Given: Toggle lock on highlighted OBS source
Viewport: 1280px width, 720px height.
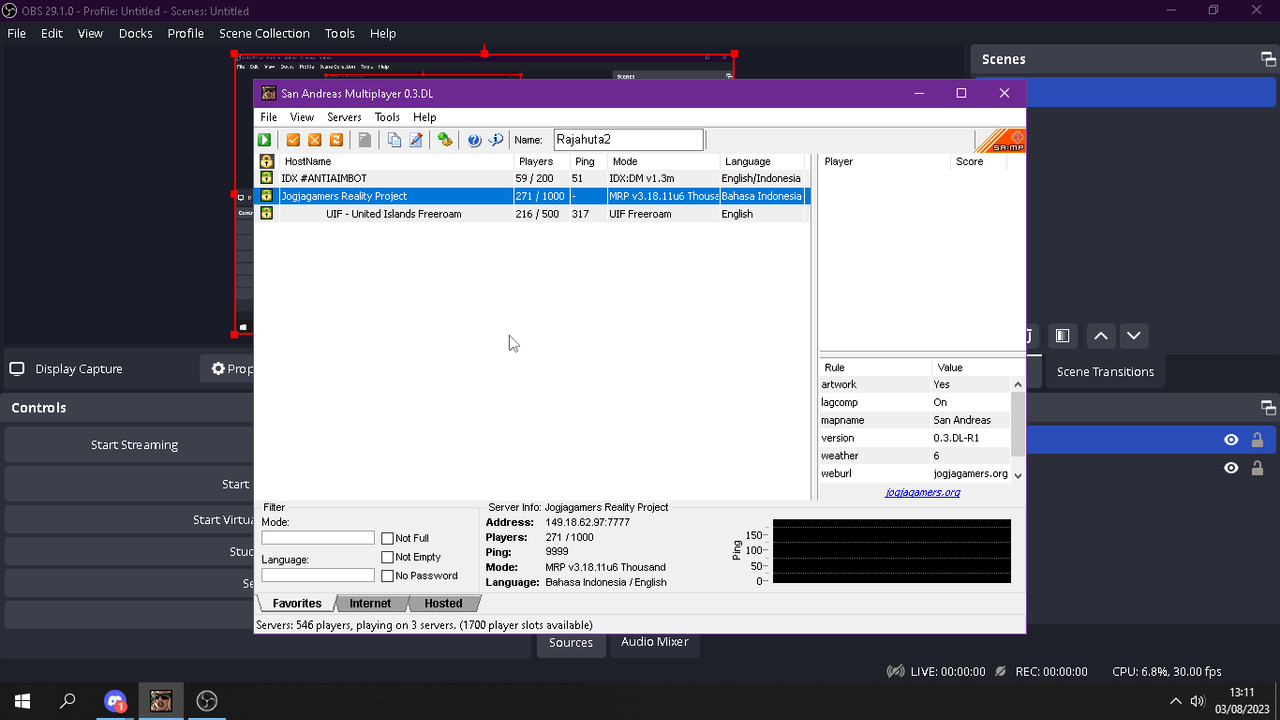Looking at the screenshot, I should (x=1258, y=440).
